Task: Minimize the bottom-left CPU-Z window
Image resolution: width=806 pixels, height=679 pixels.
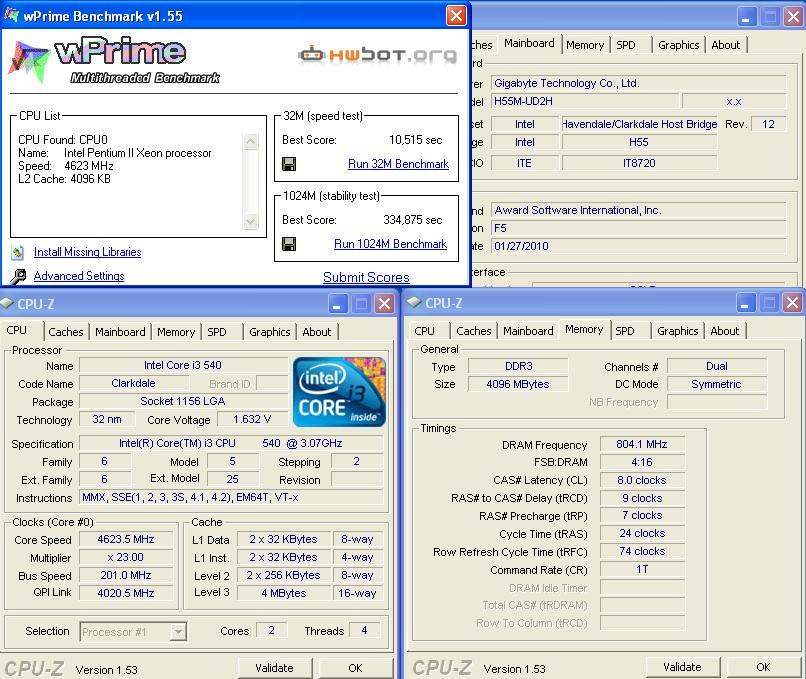Action: point(337,304)
